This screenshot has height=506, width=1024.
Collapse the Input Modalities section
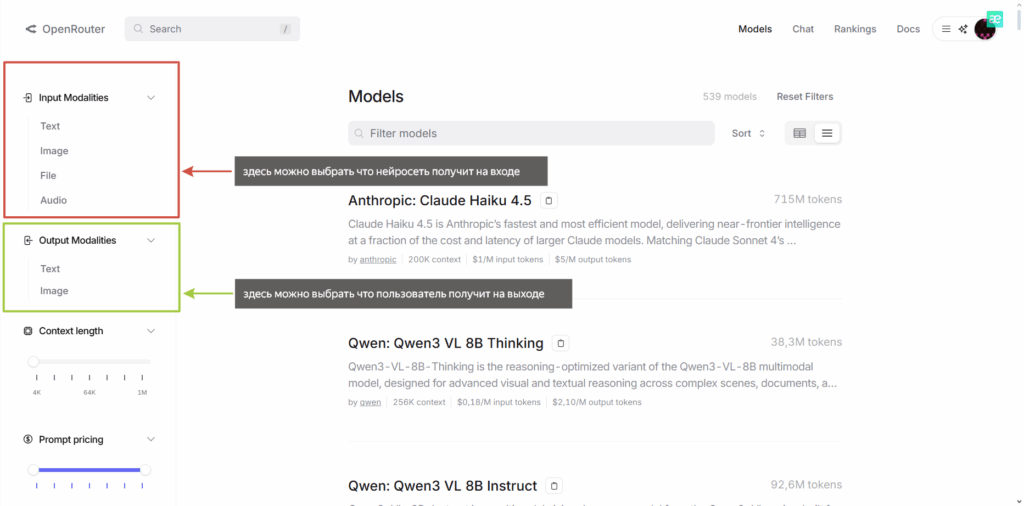pyautogui.click(x=151, y=98)
